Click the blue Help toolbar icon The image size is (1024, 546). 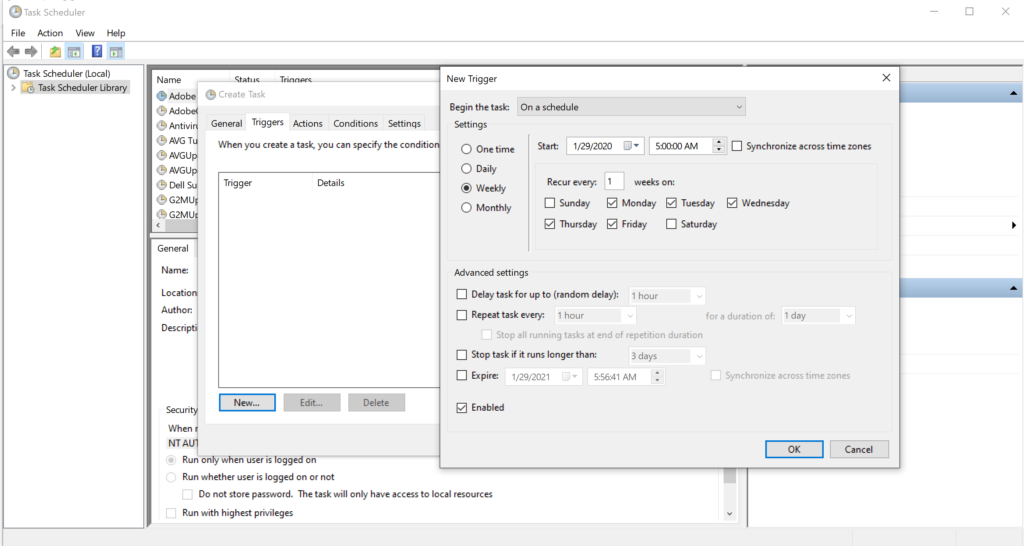click(x=97, y=52)
